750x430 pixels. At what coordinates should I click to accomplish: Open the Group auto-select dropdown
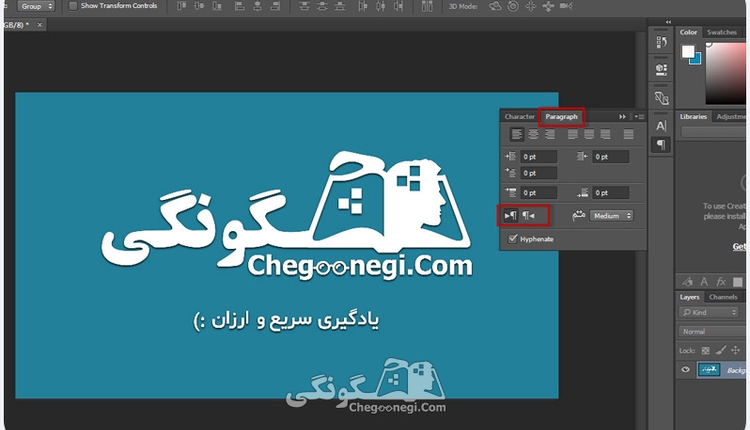(36, 6)
